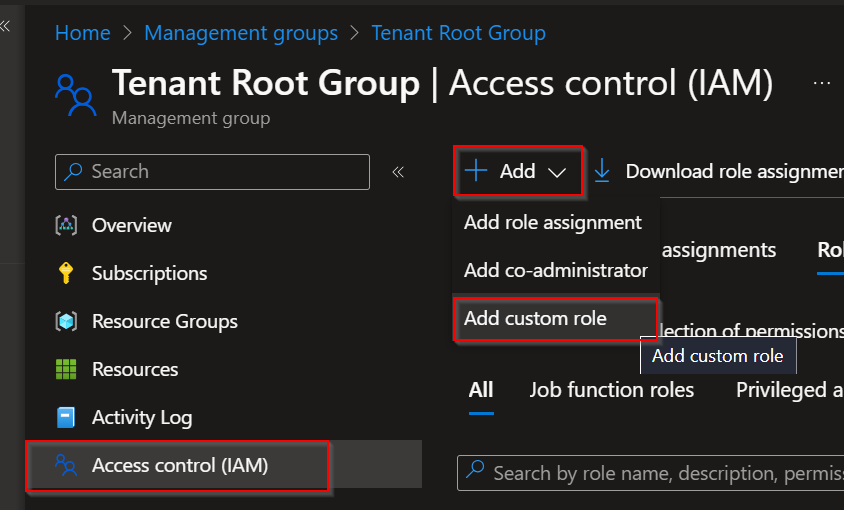Click the Activity Log book icon

(66, 417)
